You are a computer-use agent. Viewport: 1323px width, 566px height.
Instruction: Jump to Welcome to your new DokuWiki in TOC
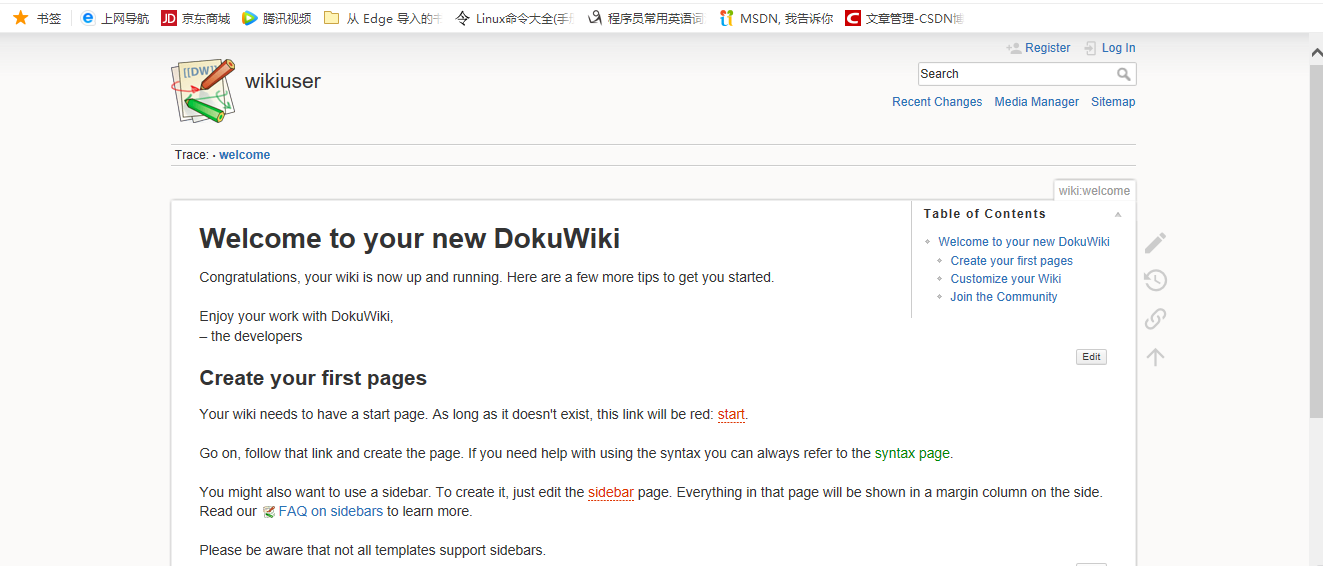pos(1024,242)
